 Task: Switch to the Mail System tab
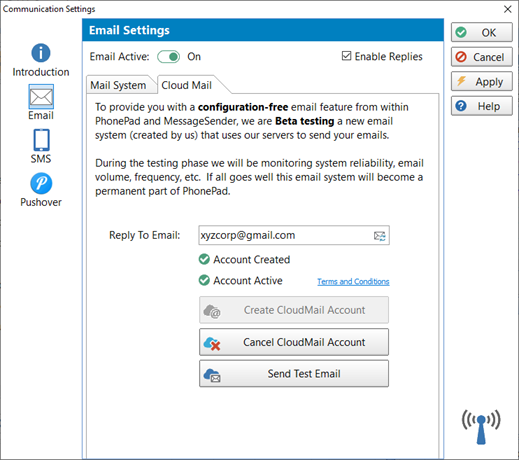pos(118,85)
